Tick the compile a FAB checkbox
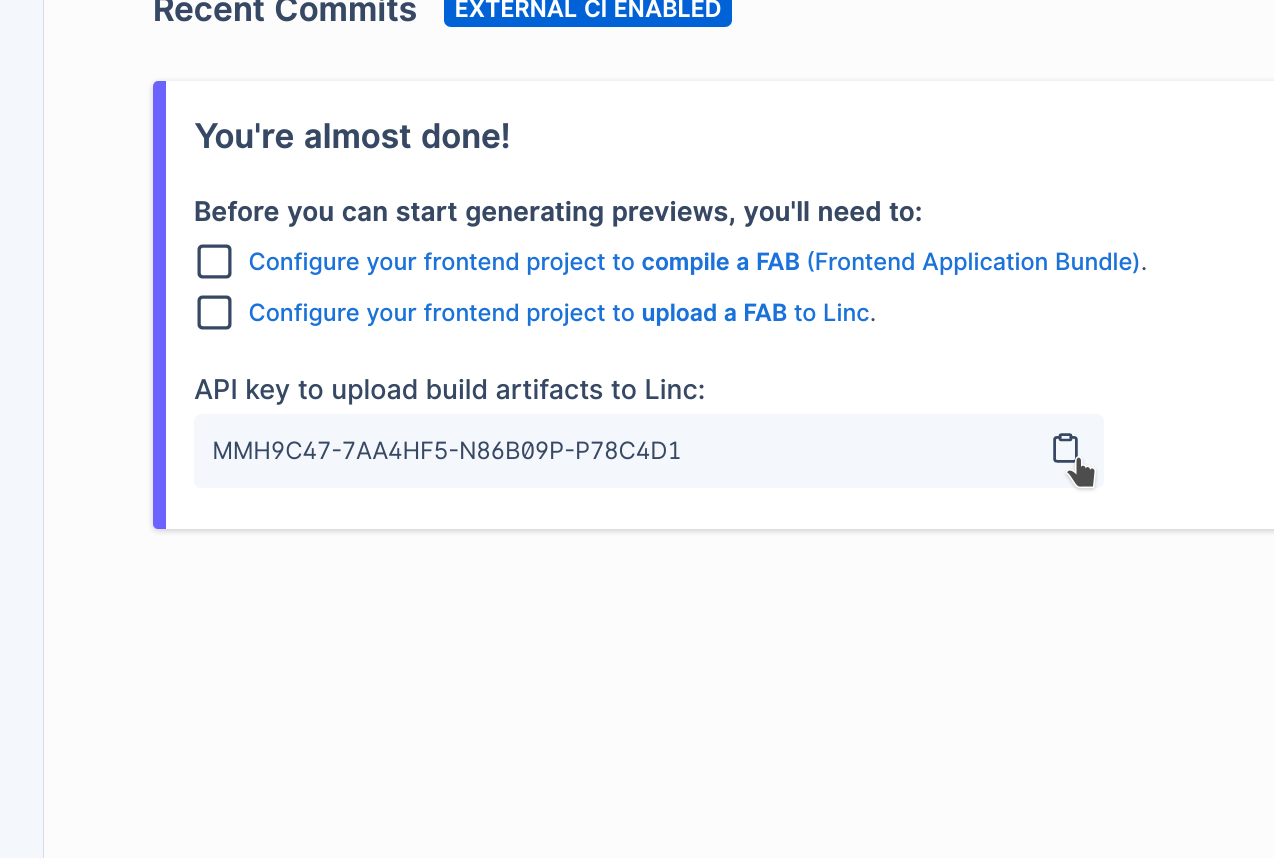The width and height of the screenshot is (1274, 858). click(215, 262)
